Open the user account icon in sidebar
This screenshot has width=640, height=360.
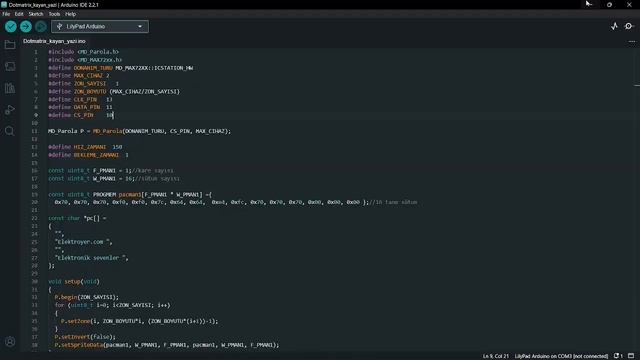pyautogui.click(x=10, y=342)
